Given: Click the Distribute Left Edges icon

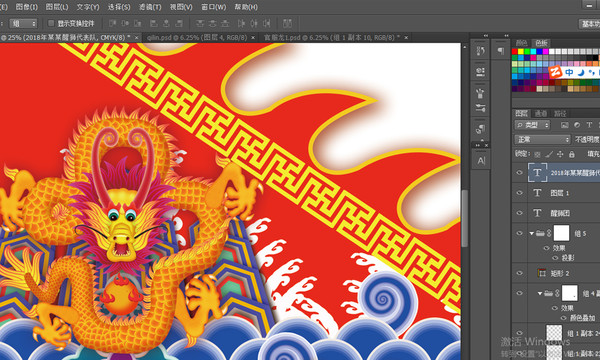Looking at the screenshot, I should [241, 23].
